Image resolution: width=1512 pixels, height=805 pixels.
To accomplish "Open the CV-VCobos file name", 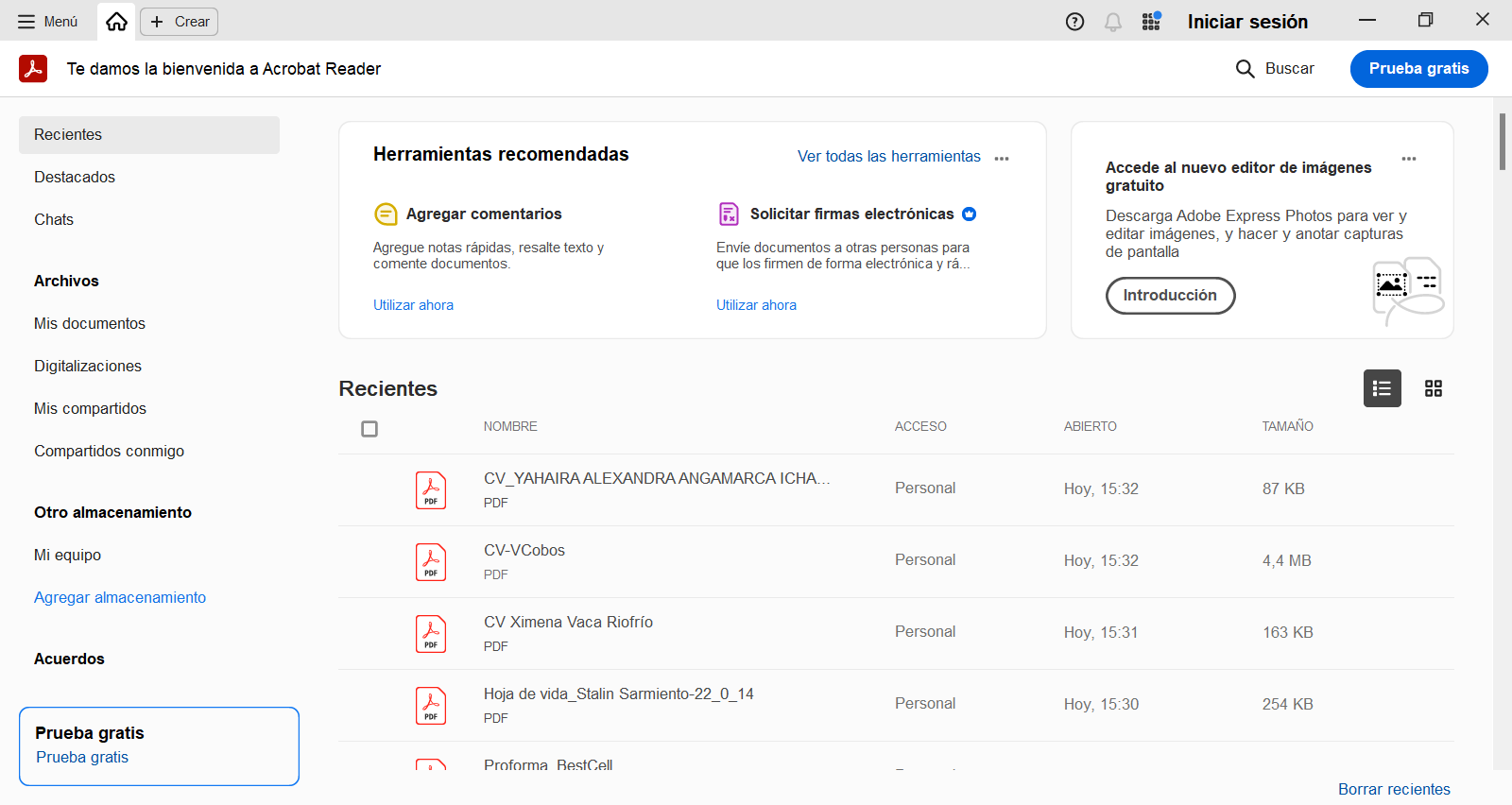I will 524,551.
